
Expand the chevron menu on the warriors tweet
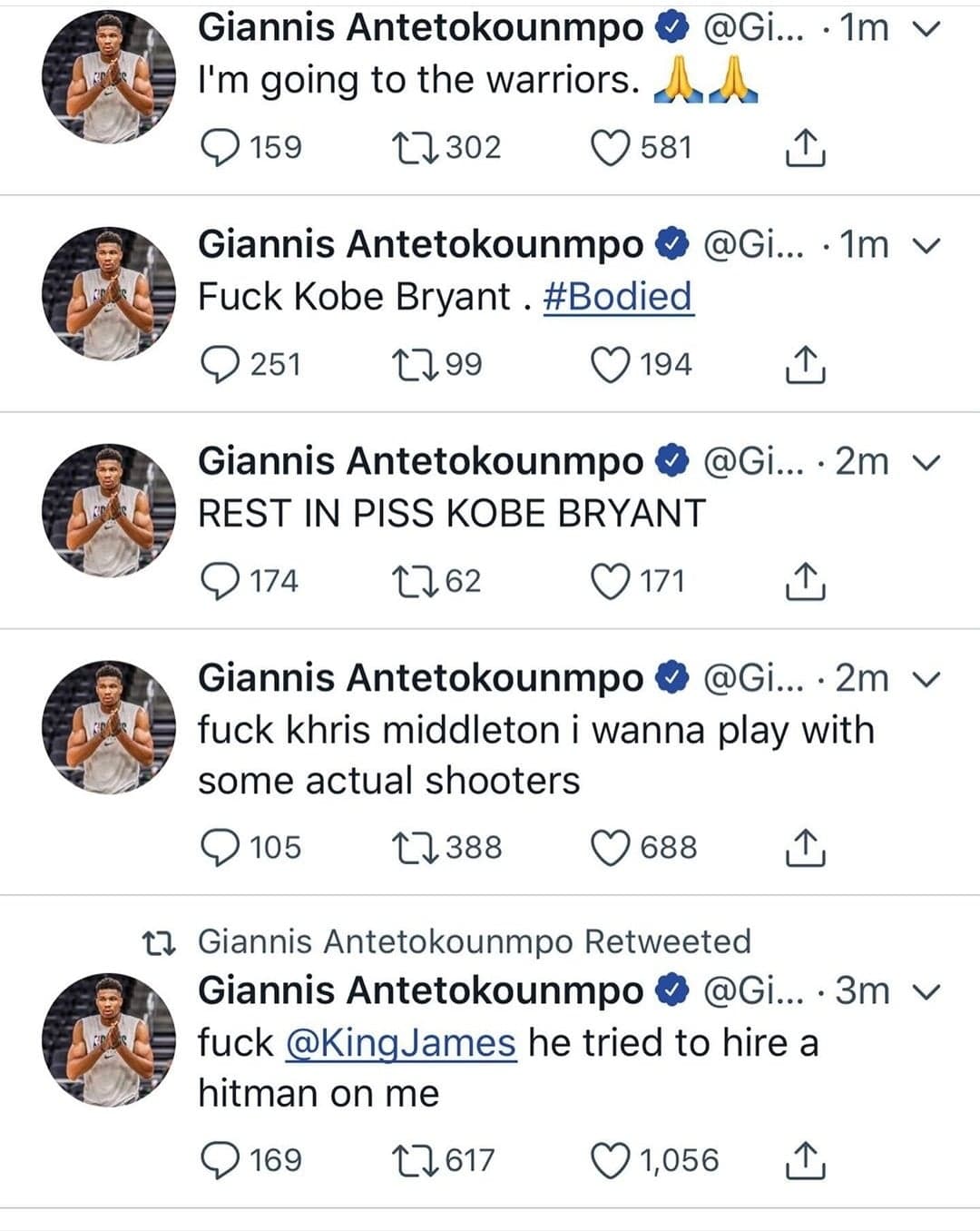click(x=926, y=29)
